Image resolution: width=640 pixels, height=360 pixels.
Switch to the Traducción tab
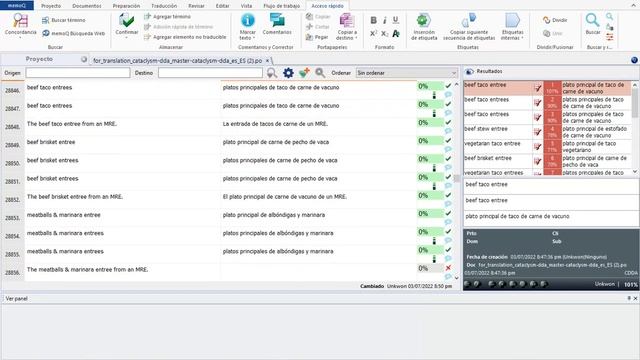(x=164, y=6)
